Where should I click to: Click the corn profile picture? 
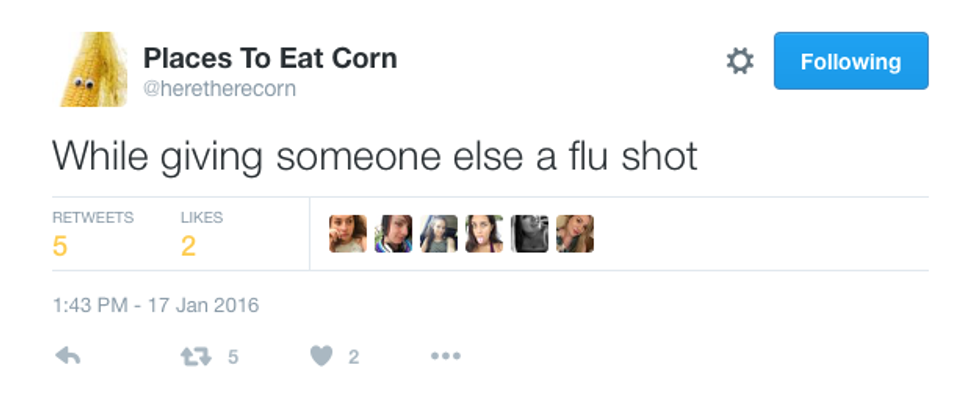pos(93,69)
